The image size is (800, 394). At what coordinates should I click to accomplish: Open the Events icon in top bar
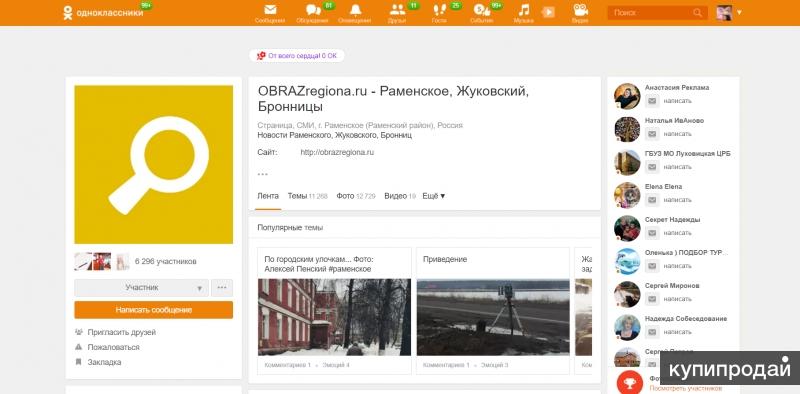pyautogui.click(x=481, y=10)
